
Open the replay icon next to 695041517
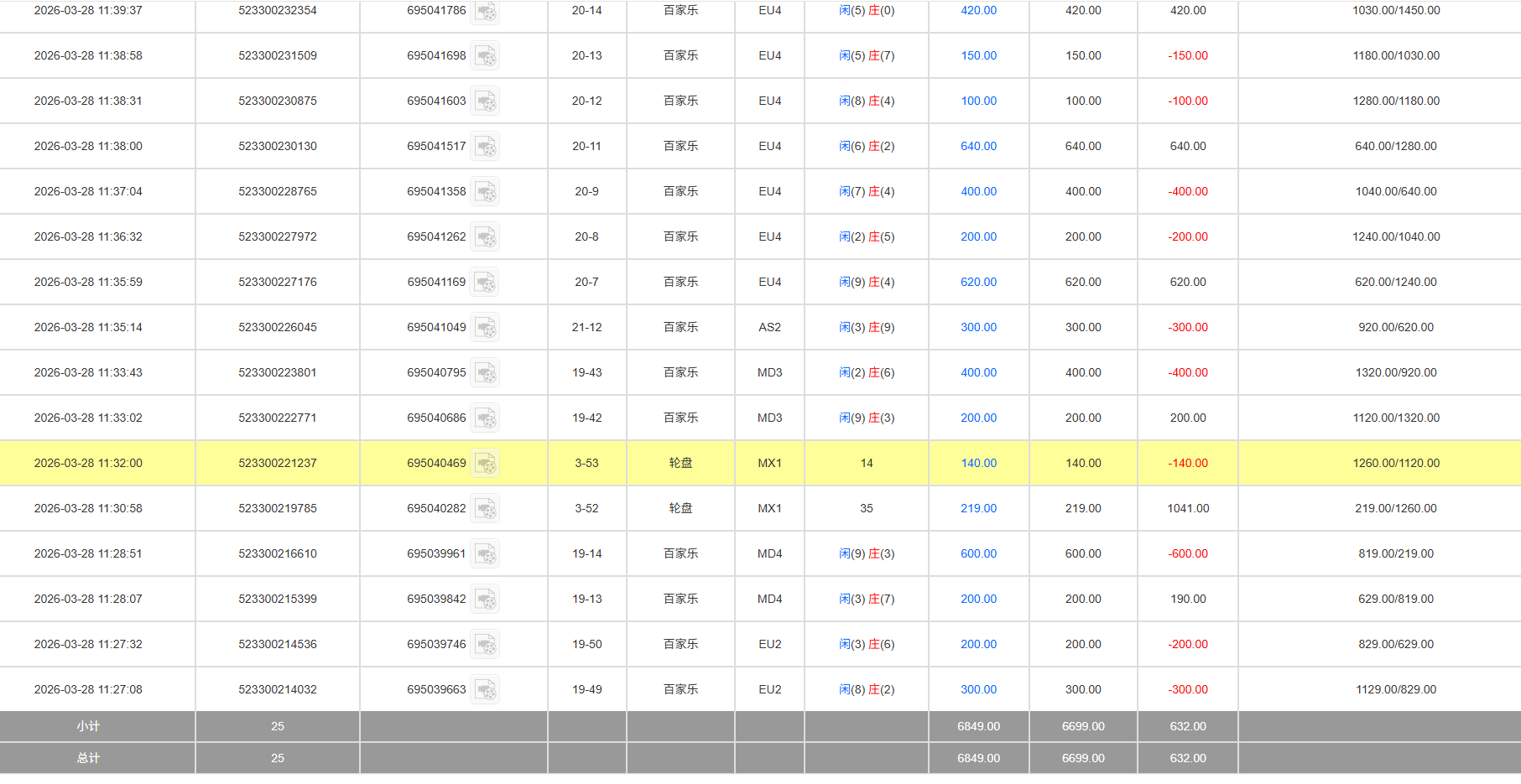(x=485, y=147)
